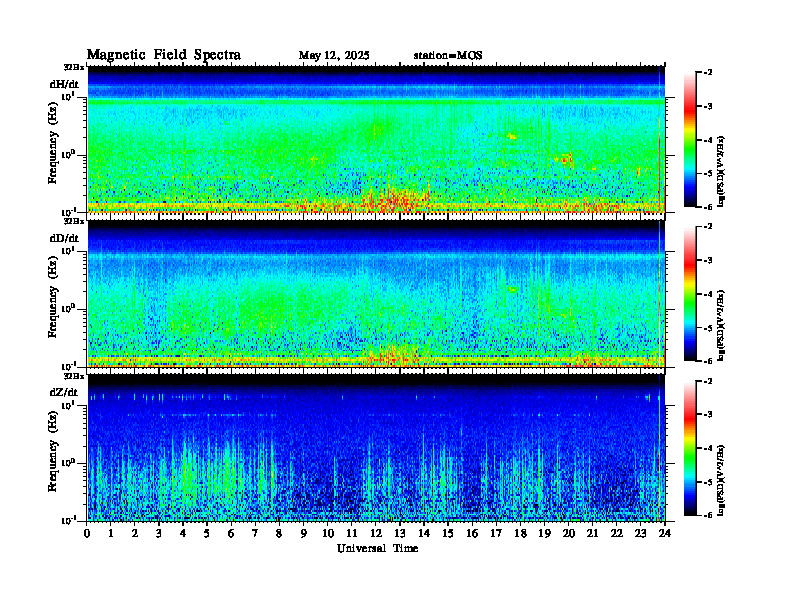Click hour '9' on the time axis

(304, 534)
